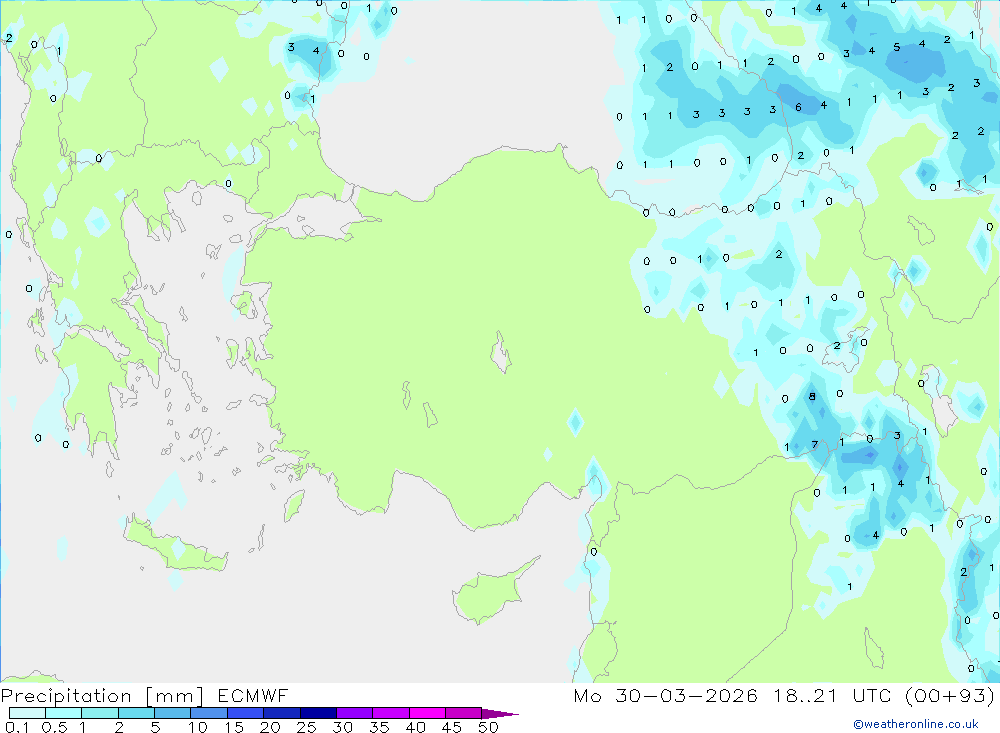Open the weatheronline.co.uk copyright link
The width and height of the screenshot is (1000, 733).
pos(916,724)
